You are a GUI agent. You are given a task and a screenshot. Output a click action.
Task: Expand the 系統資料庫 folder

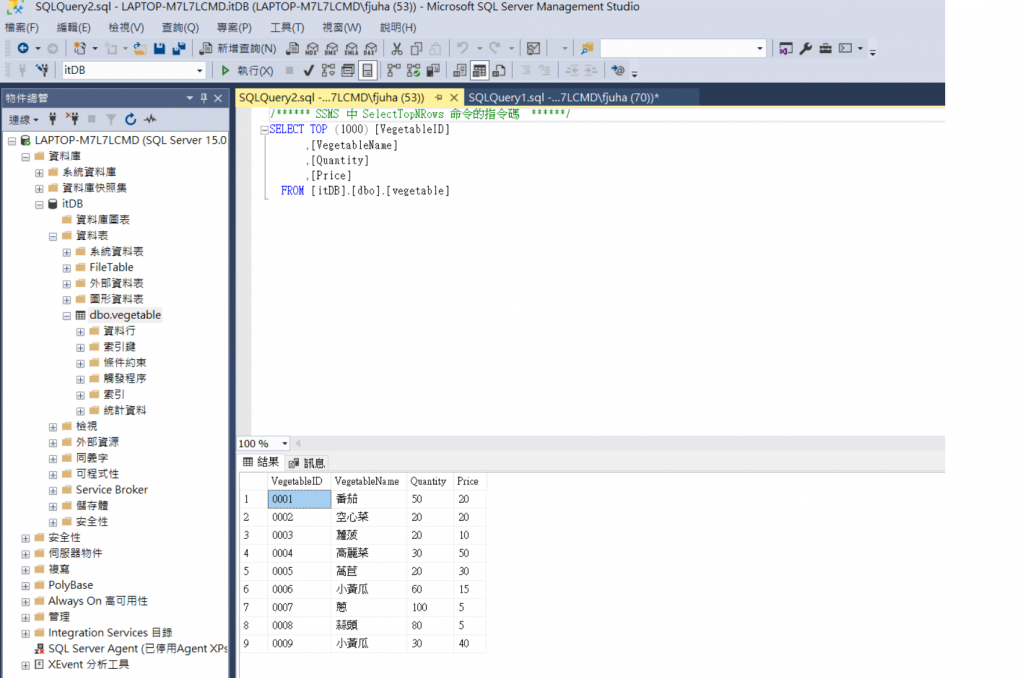coord(39,173)
